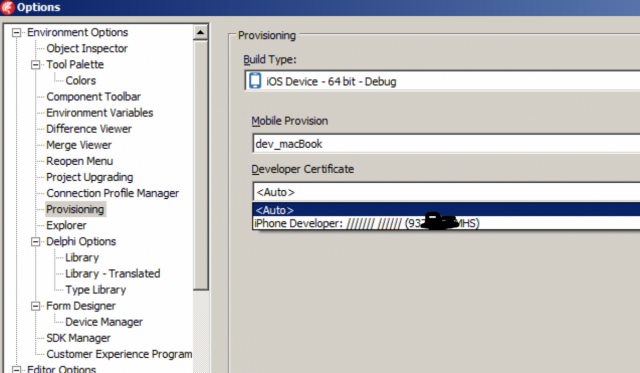The width and height of the screenshot is (640, 373).
Task: Open Customer Experience Program page
Action: 119,354
